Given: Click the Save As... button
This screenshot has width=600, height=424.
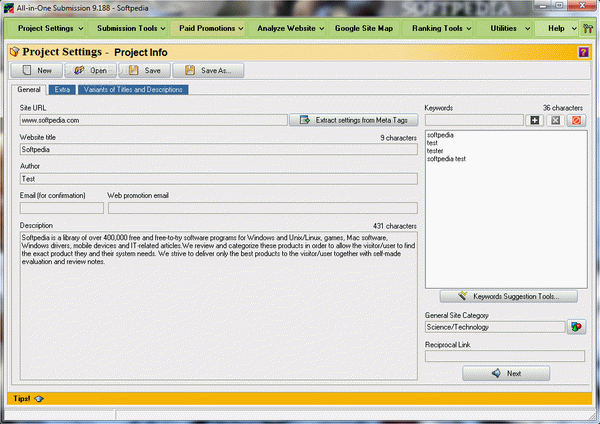Looking at the screenshot, I should pos(209,70).
